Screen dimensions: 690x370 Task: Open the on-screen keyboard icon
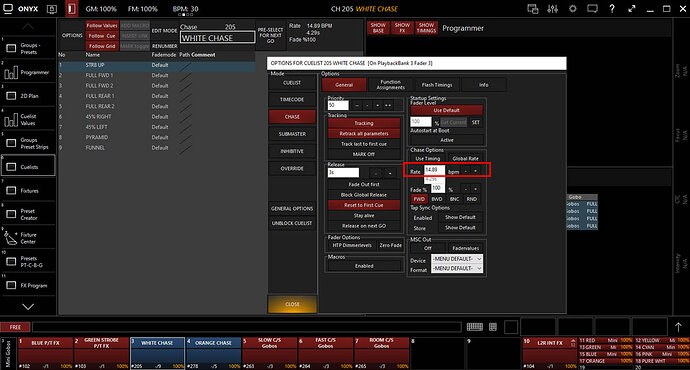tap(474, 327)
